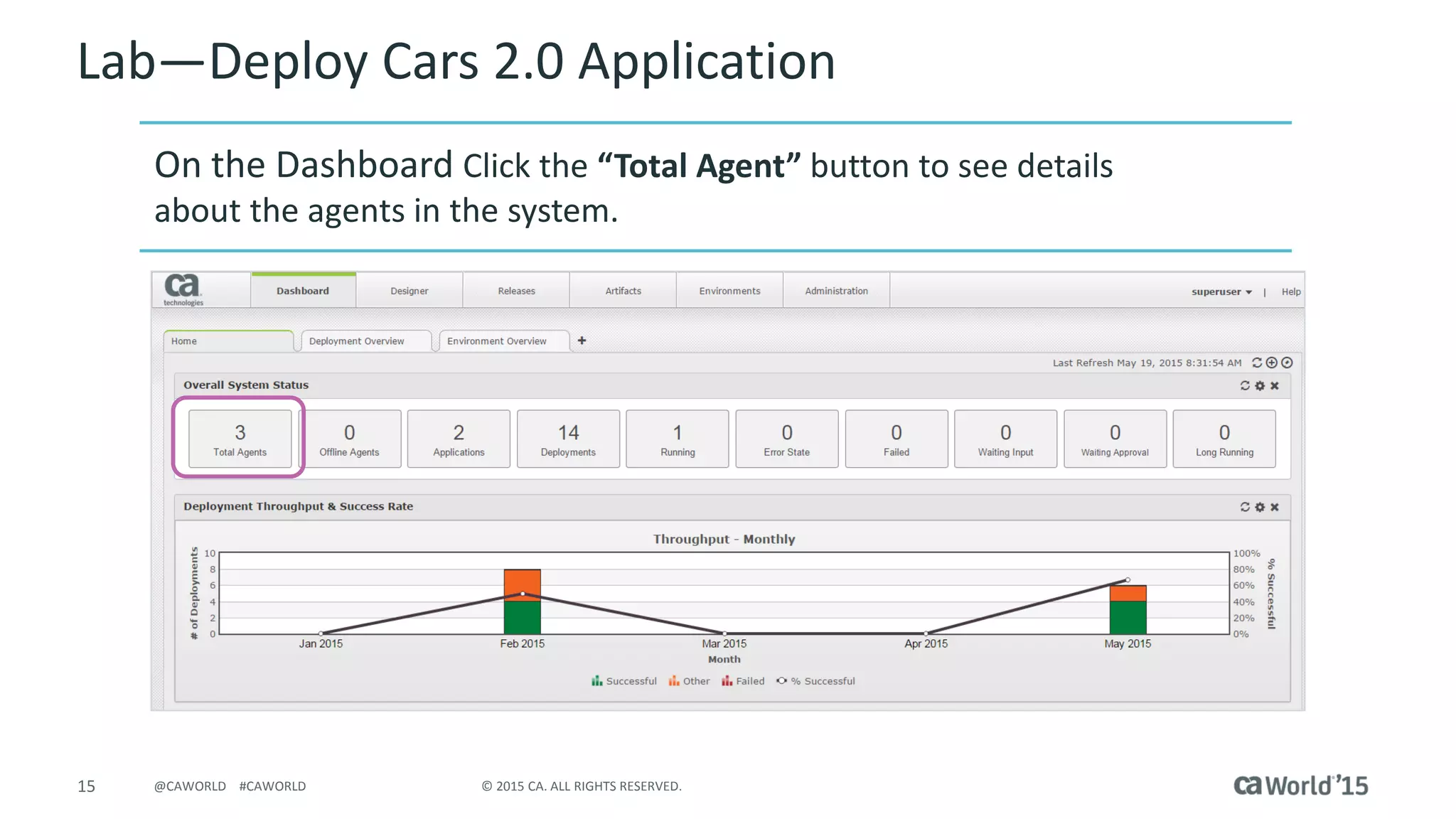Open the Deployments tile showing 14
1456x819 pixels.
pos(568,439)
